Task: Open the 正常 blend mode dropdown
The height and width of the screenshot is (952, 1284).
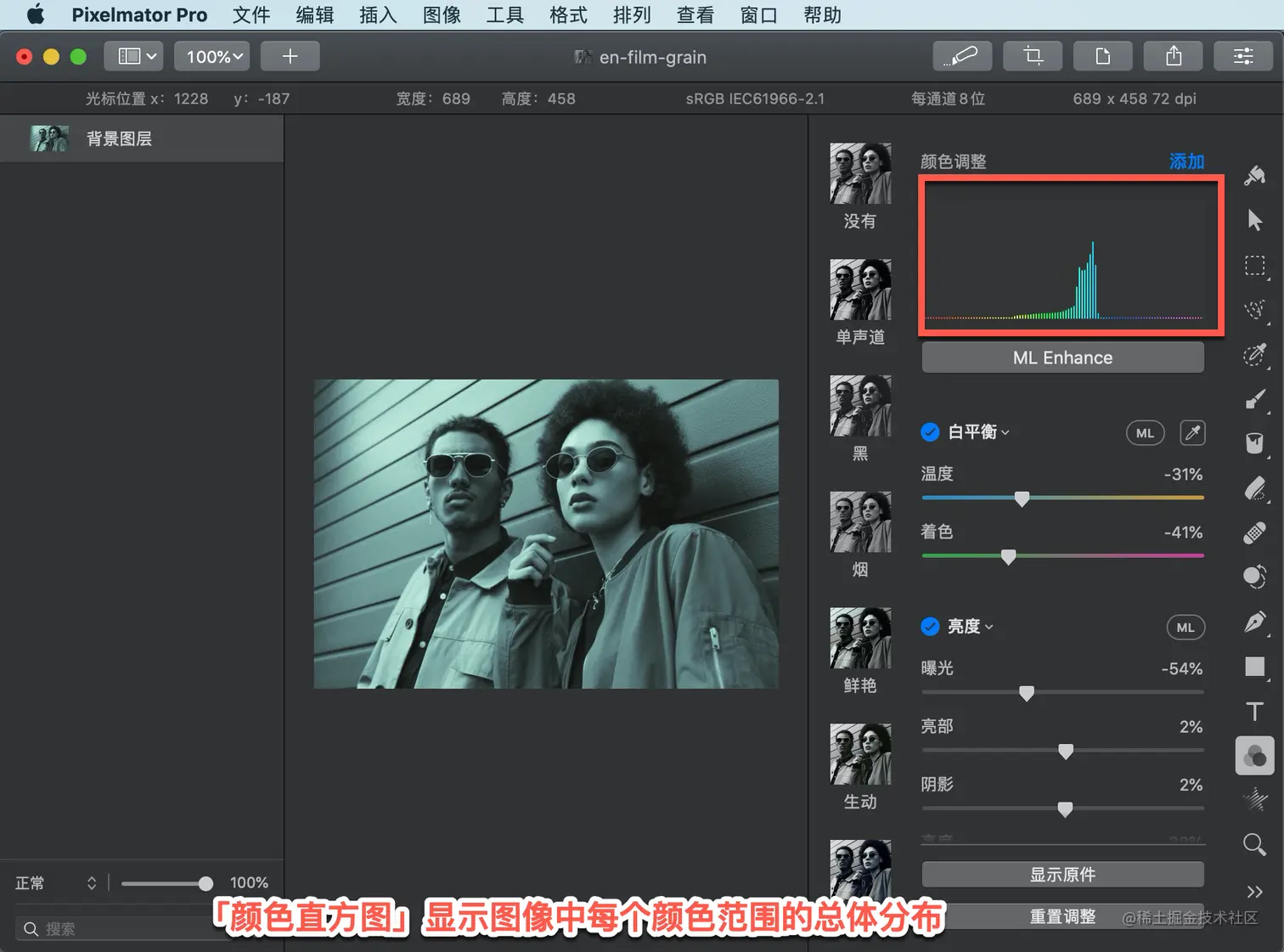Action: point(56,883)
